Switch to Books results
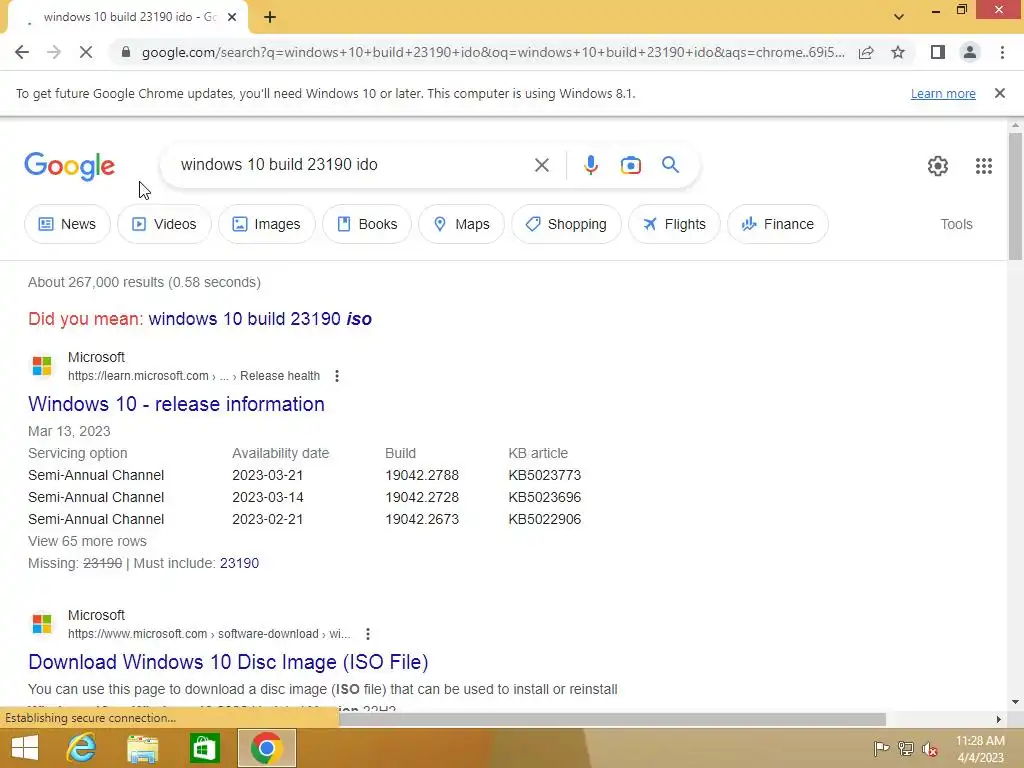The width and height of the screenshot is (1024, 768). click(x=366, y=224)
